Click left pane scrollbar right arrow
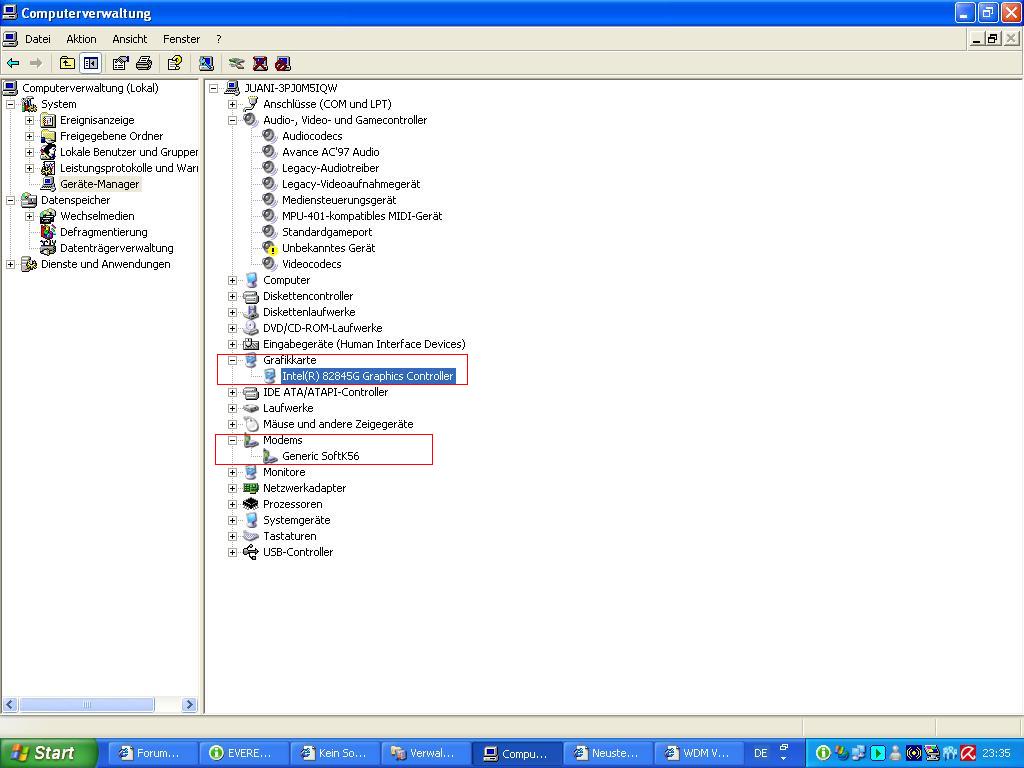The image size is (1024, 768). tap(189, 705)
